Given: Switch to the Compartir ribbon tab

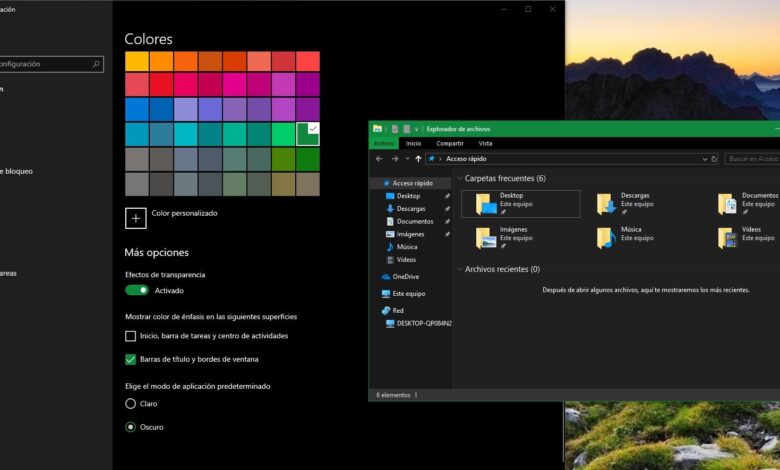Looking at the screenshot, I should pyautogui.click(x=449, y=143).
